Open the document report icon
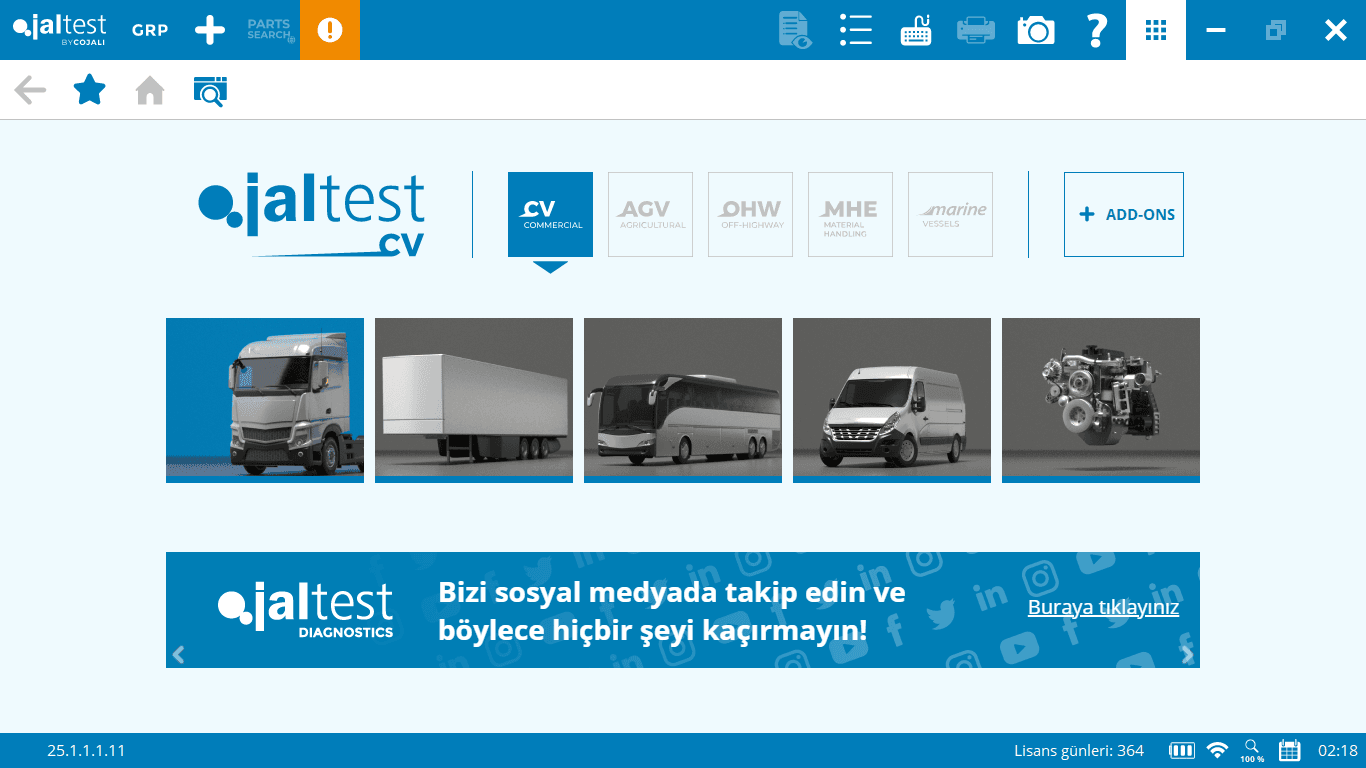Screen dimensions: 1366x768 [793, 30]
